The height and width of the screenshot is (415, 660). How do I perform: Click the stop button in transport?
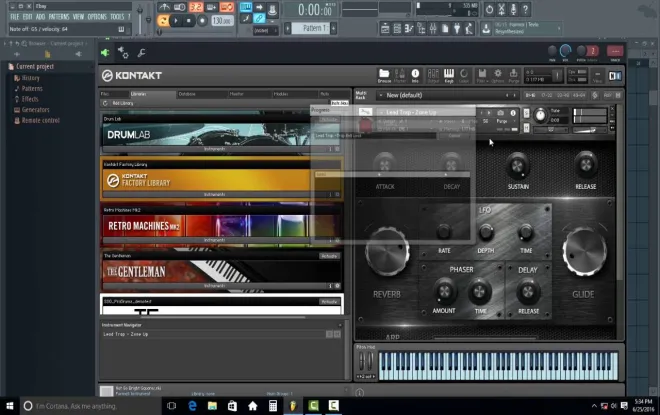[189, 21]
